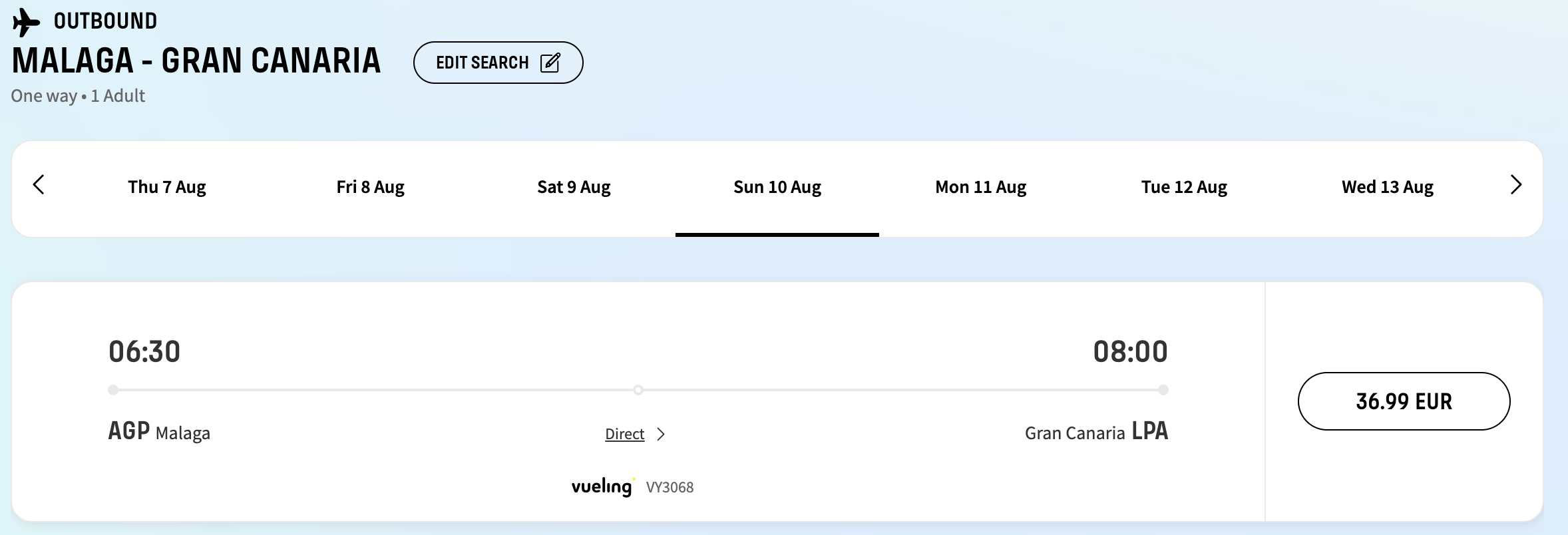Click the pencil edit icon

(550, 63)
